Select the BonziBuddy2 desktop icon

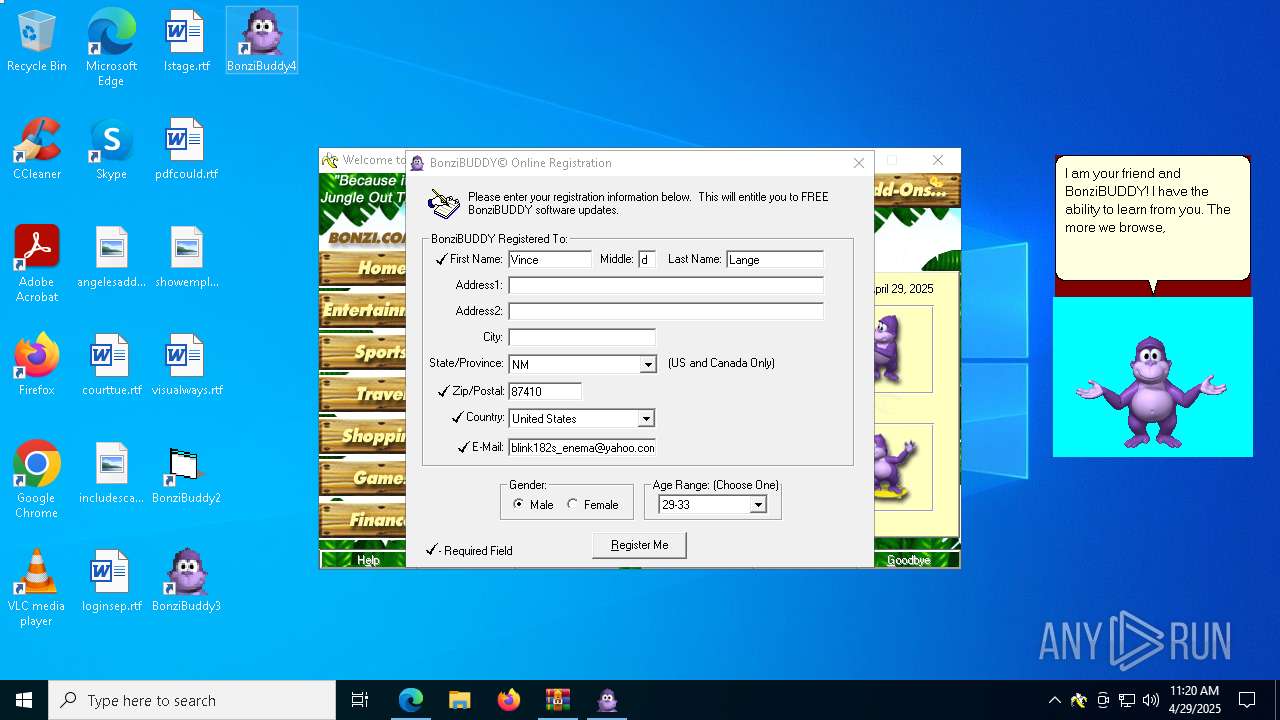tap(186, 474)
